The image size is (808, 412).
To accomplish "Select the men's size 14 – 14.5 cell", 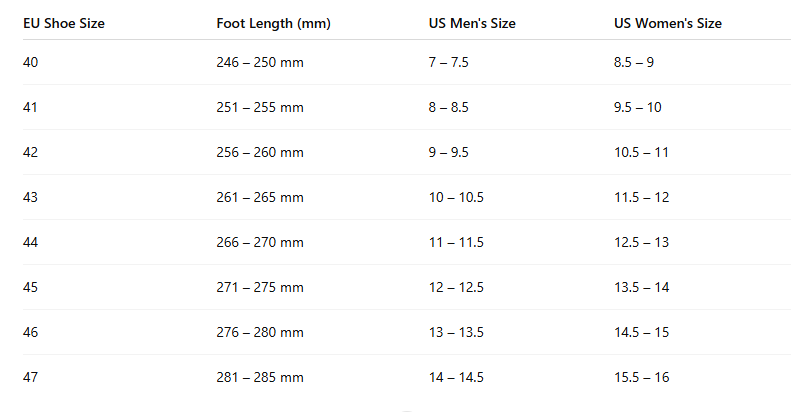I will pos(456,377).
